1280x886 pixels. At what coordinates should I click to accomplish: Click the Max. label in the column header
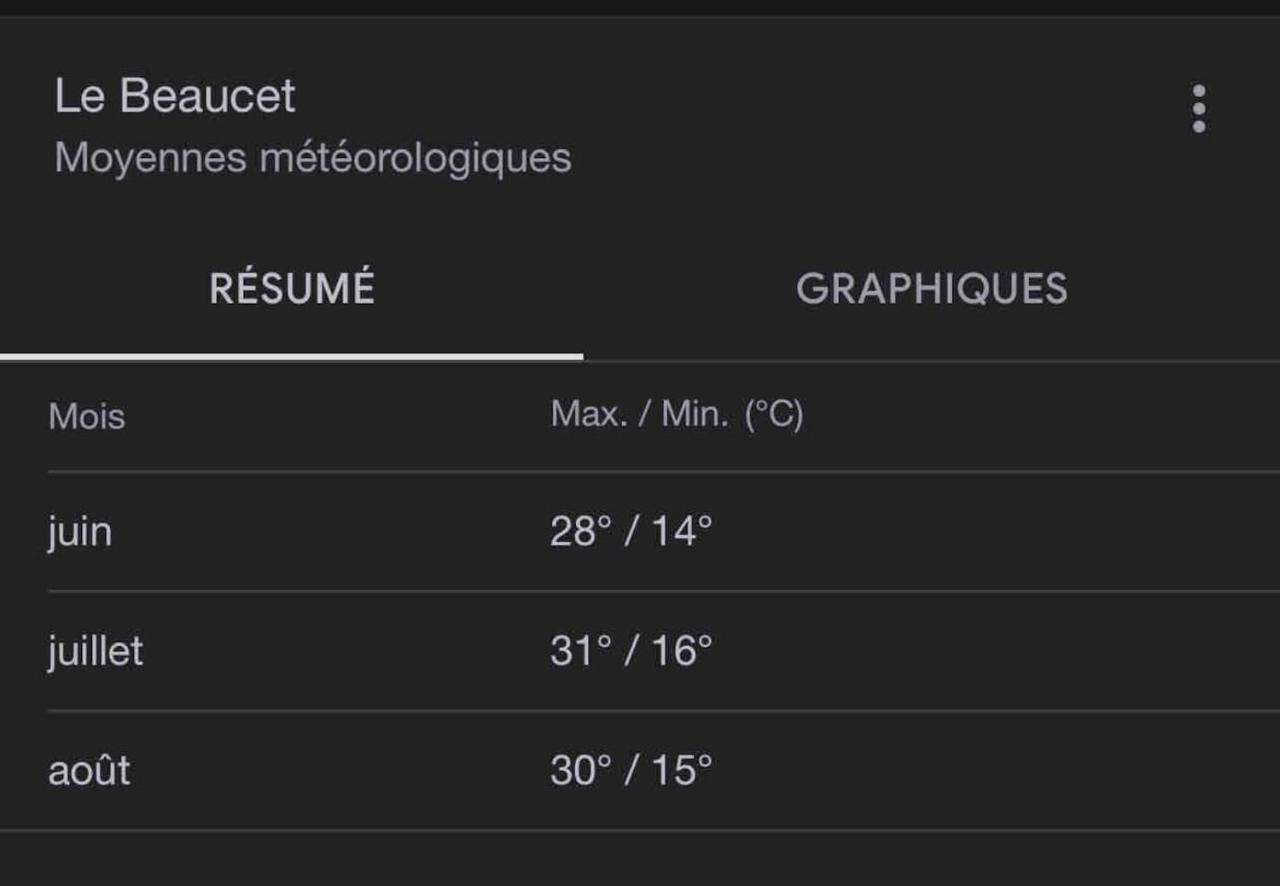point(589,414)
